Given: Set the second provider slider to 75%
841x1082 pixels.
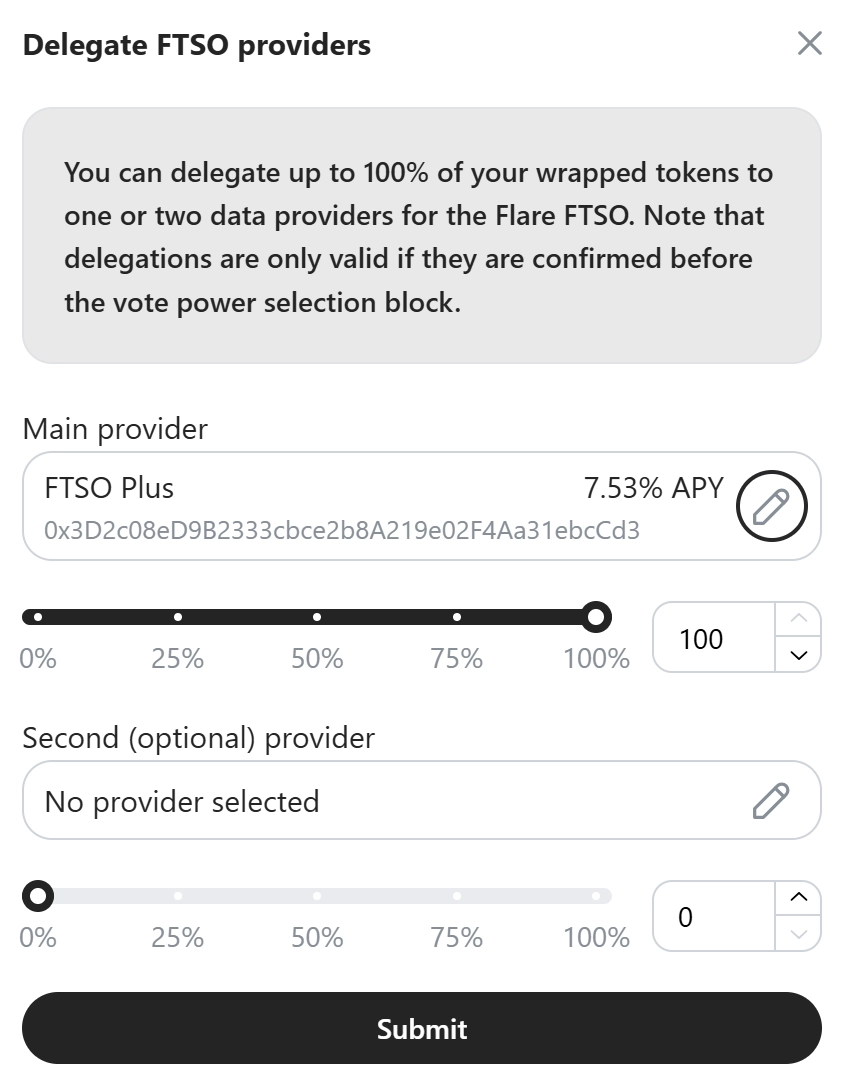Looking at the screenshot, I should pyautogui.click(x=457, y=896).
